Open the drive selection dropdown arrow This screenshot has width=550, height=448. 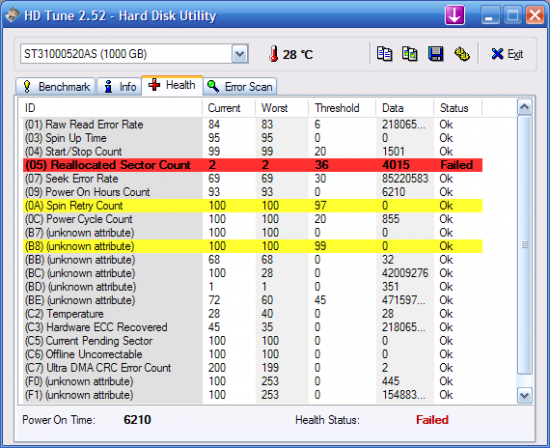point(240,54)
